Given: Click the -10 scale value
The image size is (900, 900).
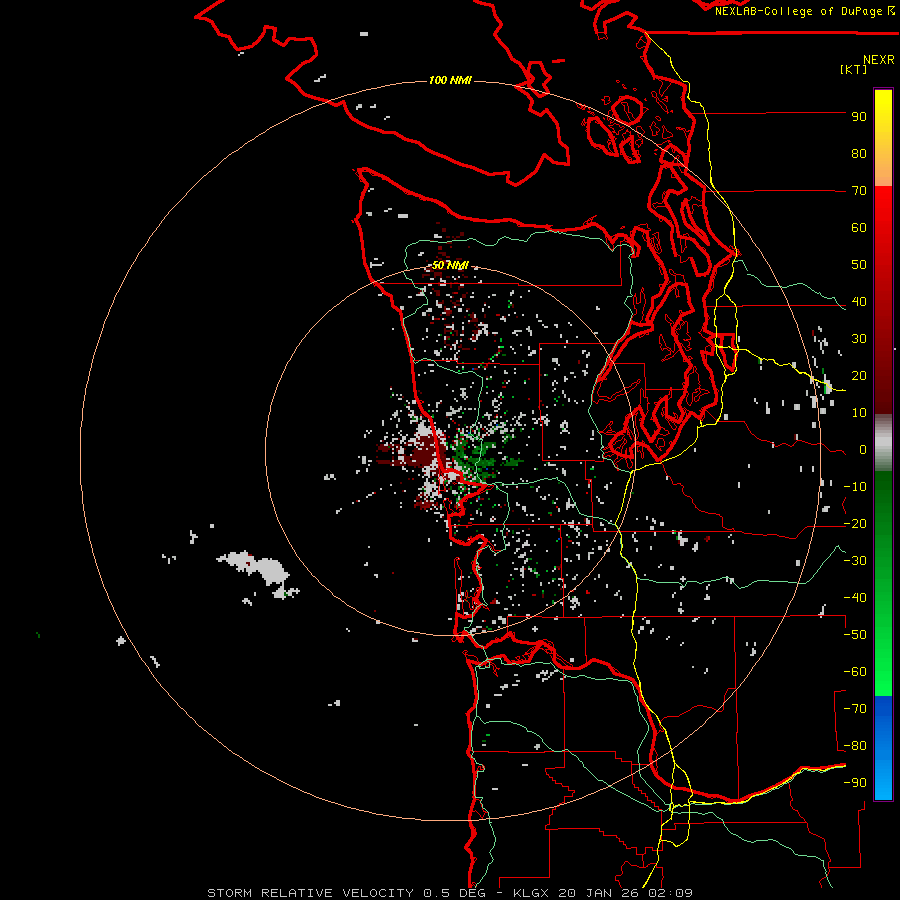Looking at the screenshot, I should click(855, 487).
